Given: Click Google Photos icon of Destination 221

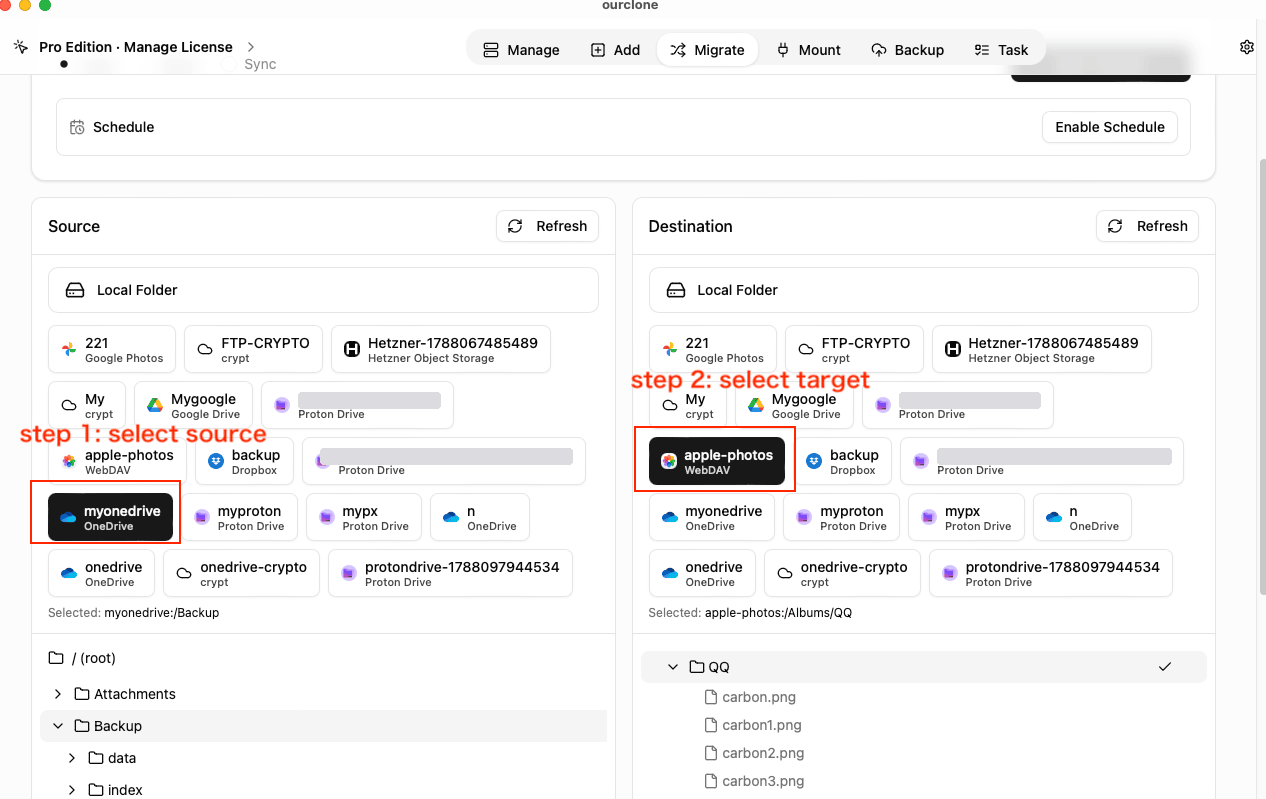Looking at the screenshot, I should (x=670, y=349).
